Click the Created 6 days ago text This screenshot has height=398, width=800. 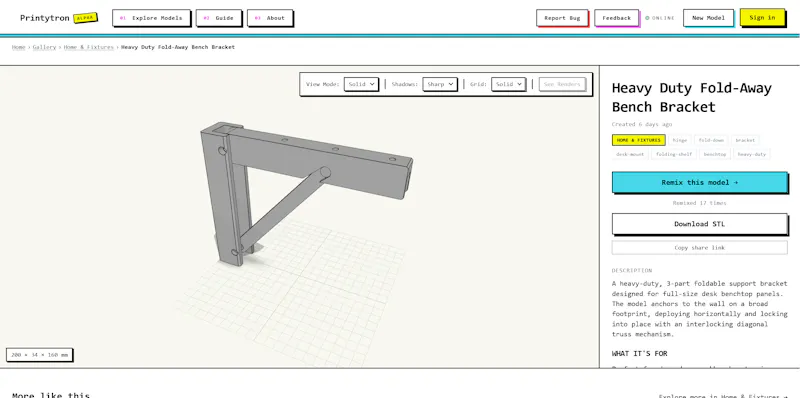pos(642,125)
